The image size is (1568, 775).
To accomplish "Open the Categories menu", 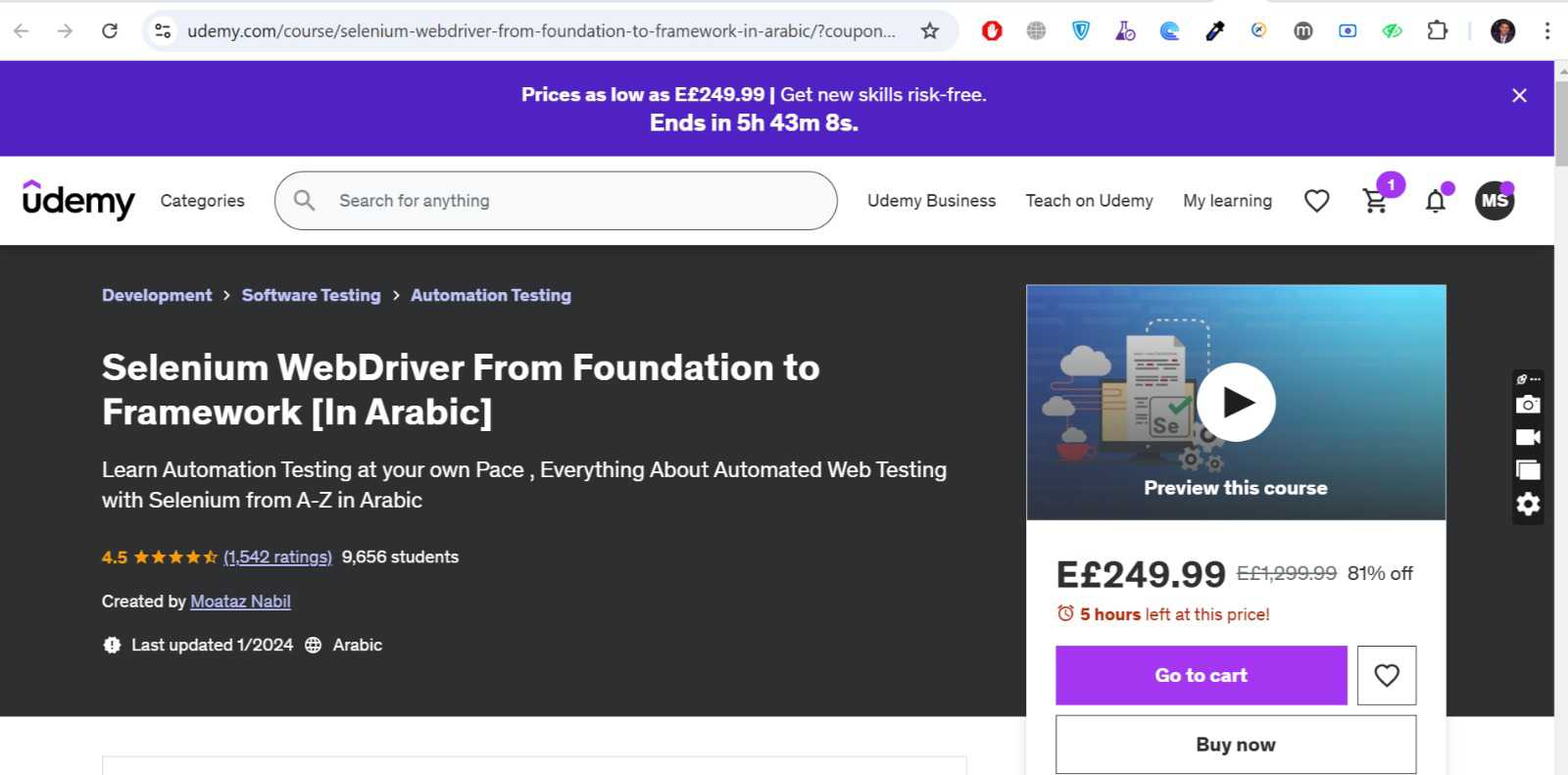I will [x=202, y=201].
